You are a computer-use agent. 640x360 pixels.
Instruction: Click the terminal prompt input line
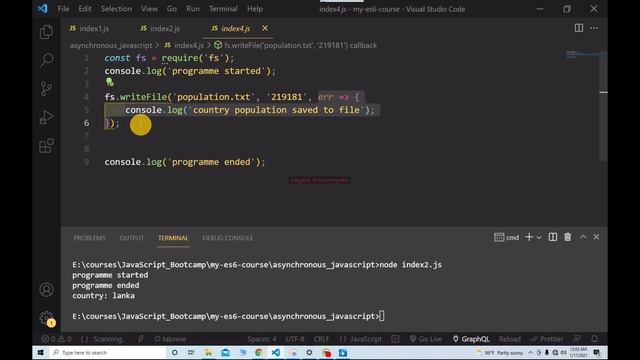tap(229, 316)
